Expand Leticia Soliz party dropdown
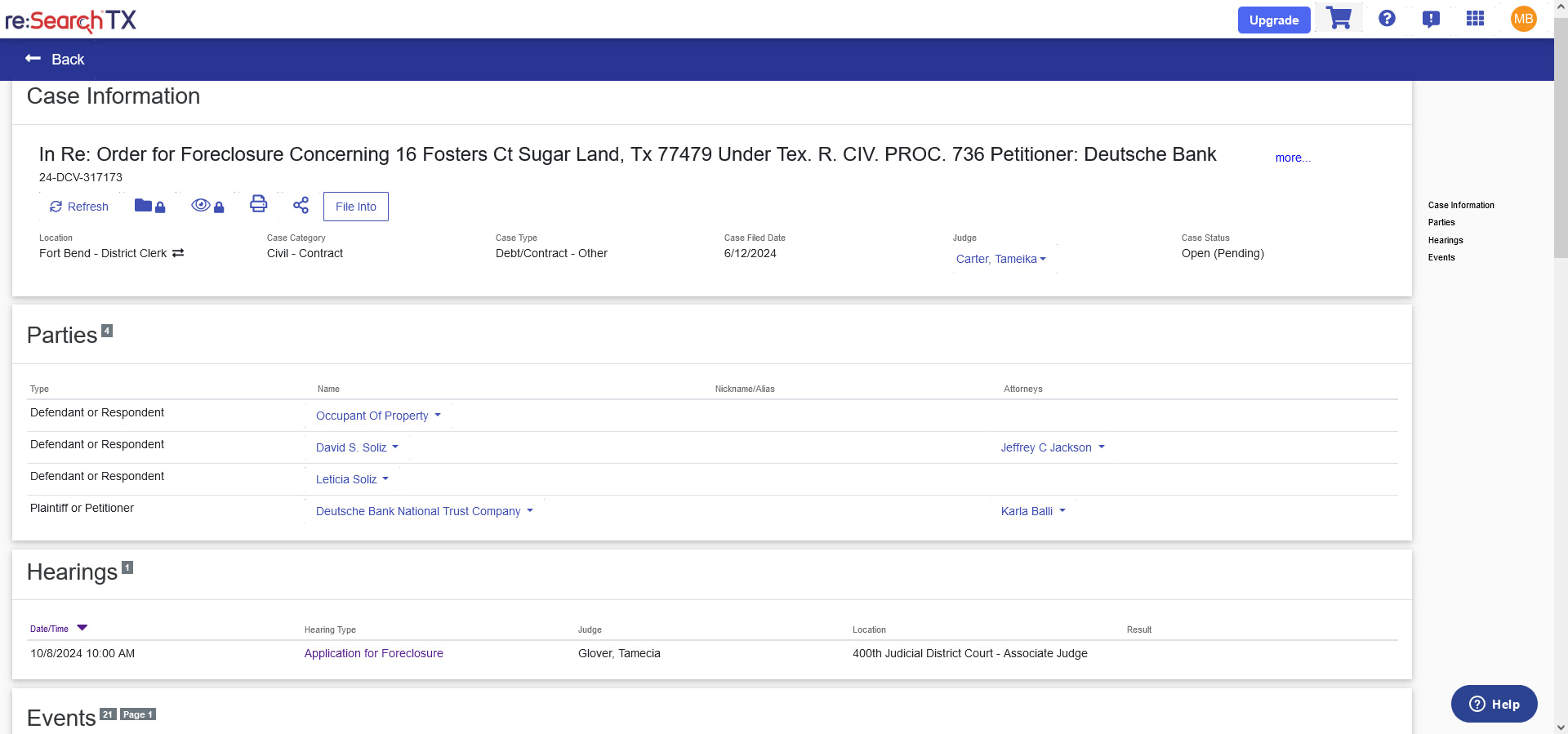The height and width of the screenshot is (734, 1568). (352, 479)
